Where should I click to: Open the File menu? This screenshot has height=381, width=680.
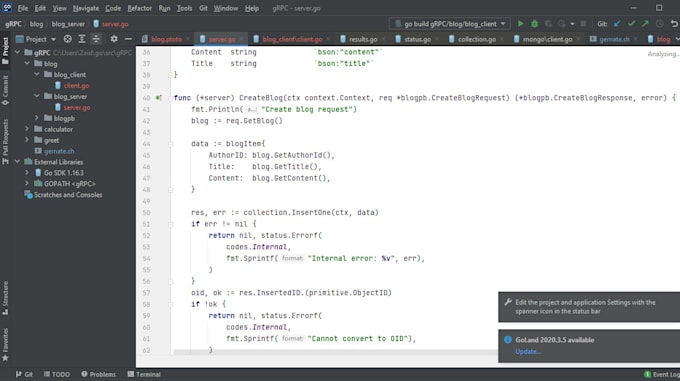coord(23,8)
